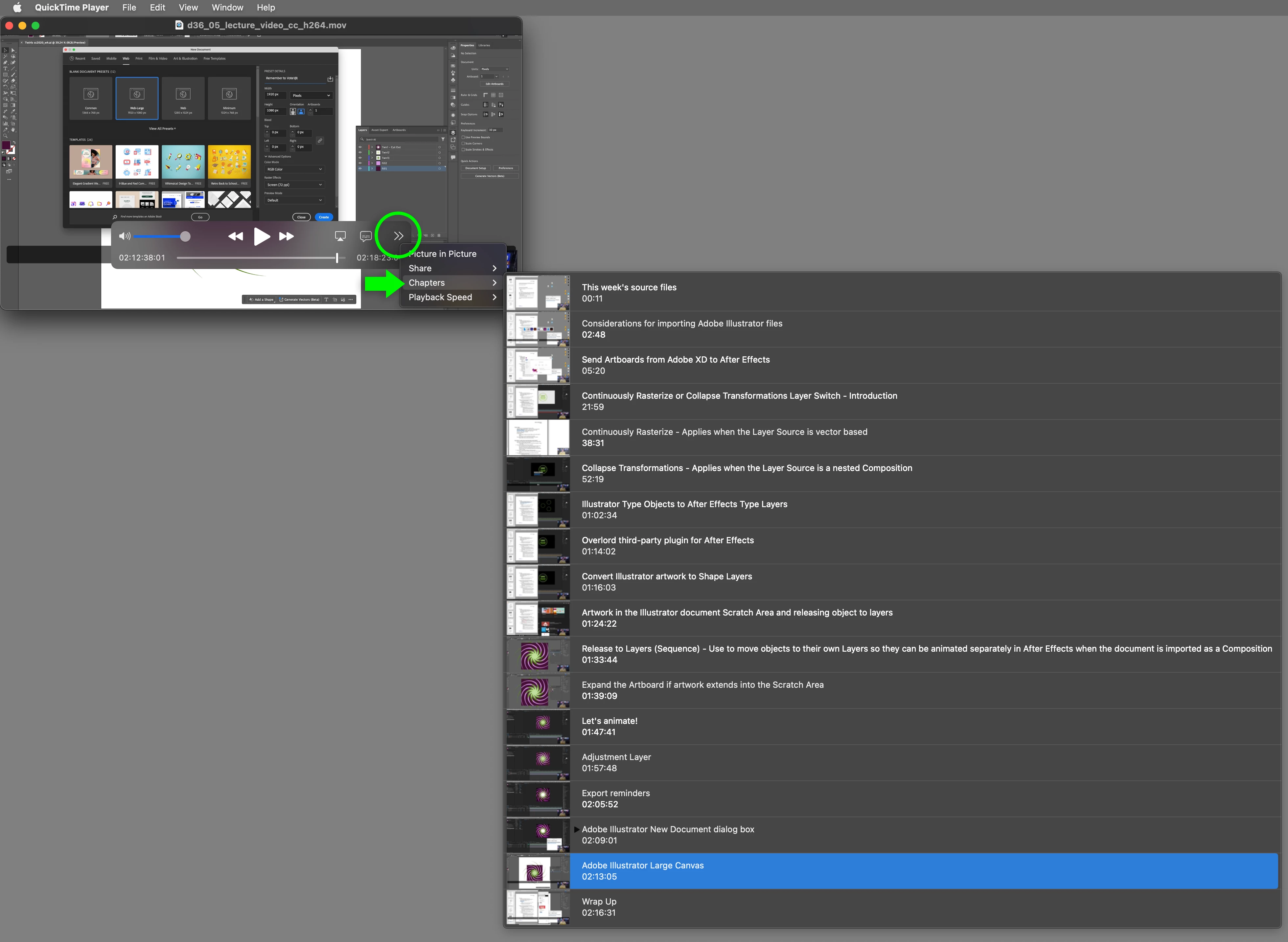This screenshot has width=1288, height=942.
Task: Select the This week's source files thumbnail
Action: 538,293
